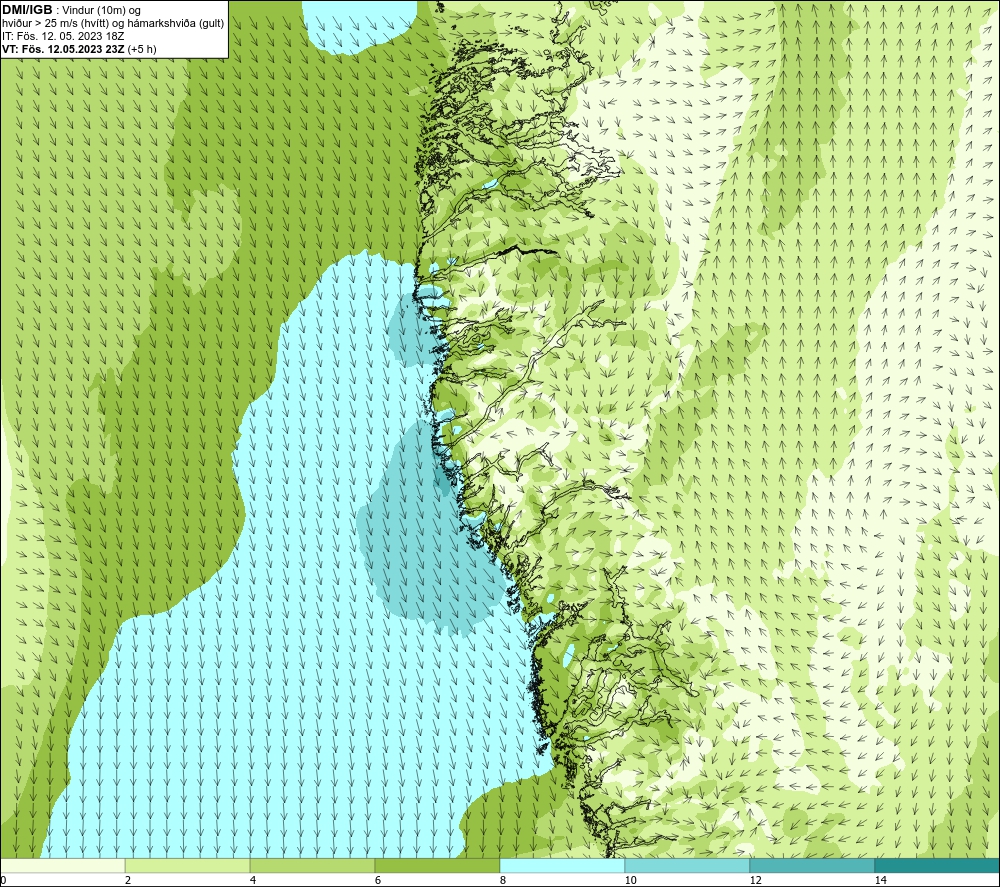Select the 10–12 m/s teal swatch
The width and height of the screenshot is (1000, 887).
687,865
